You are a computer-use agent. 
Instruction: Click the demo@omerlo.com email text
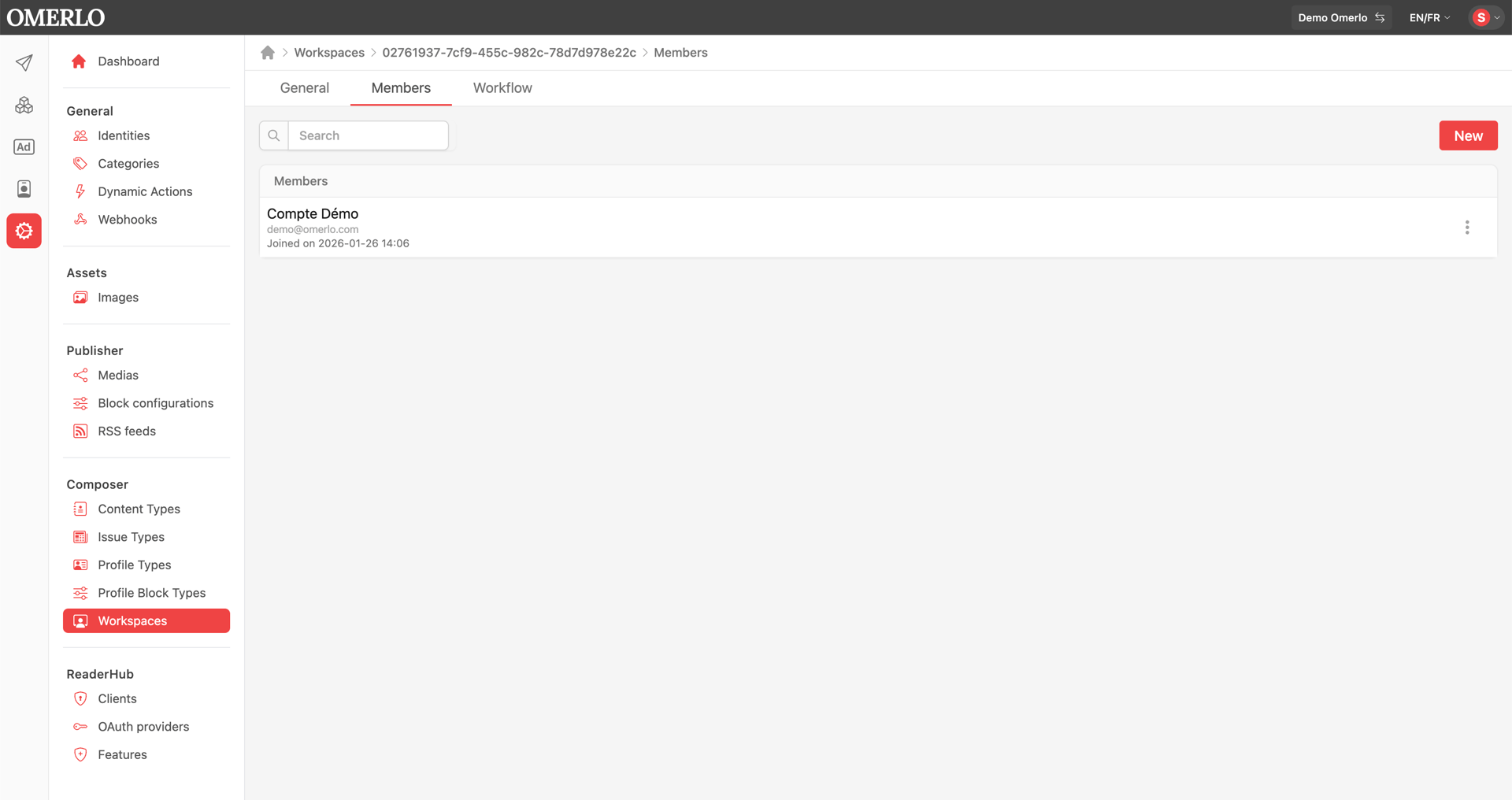(313, 230)
